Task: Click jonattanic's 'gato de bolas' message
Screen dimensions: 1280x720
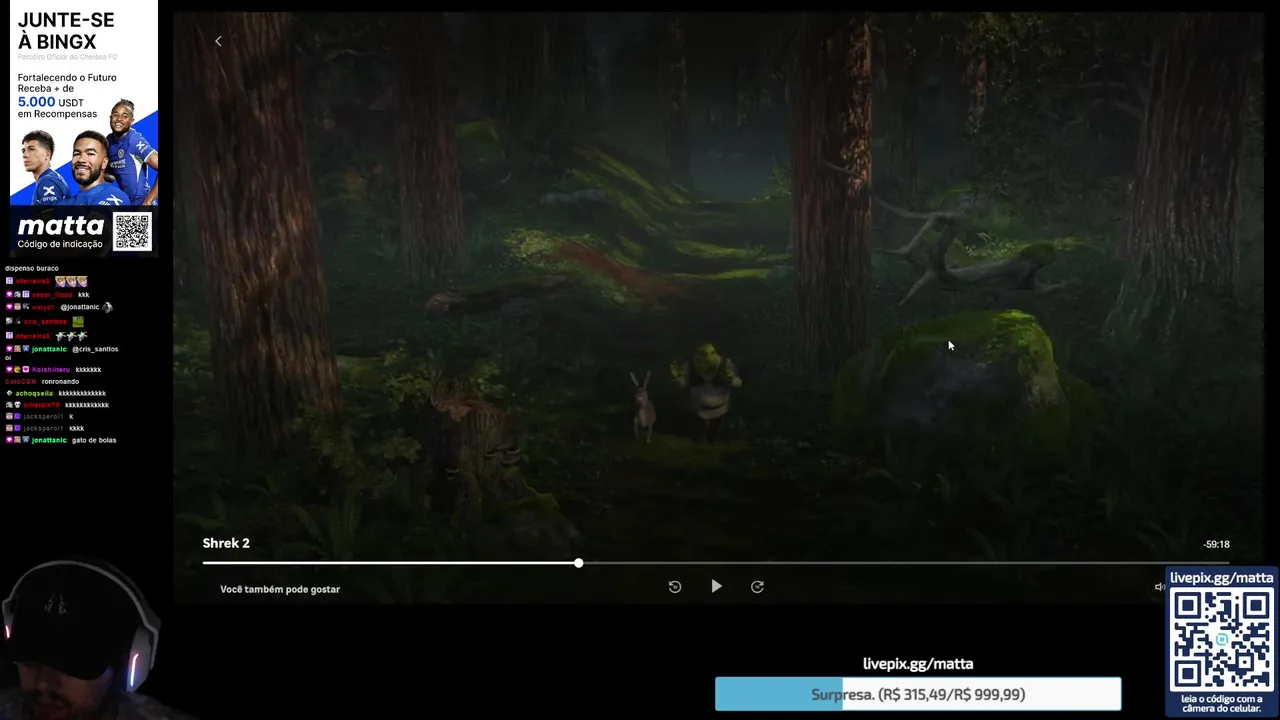Action: tap(94, 440)
